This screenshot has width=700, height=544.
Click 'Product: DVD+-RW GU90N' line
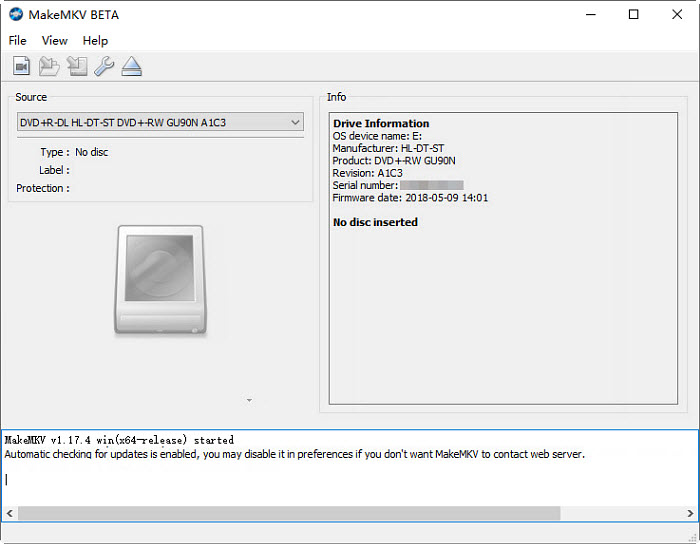coord(394,161)
